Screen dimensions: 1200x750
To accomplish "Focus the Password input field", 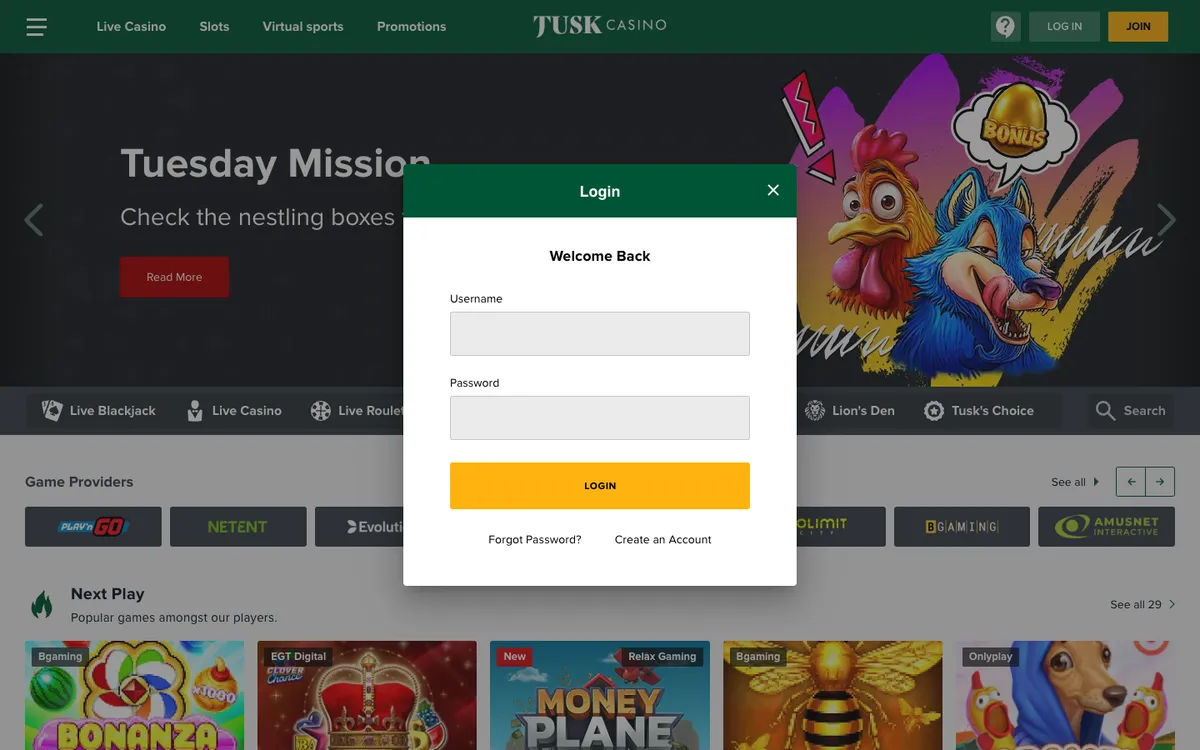I will pyautogui.click(x=600, y=418).
